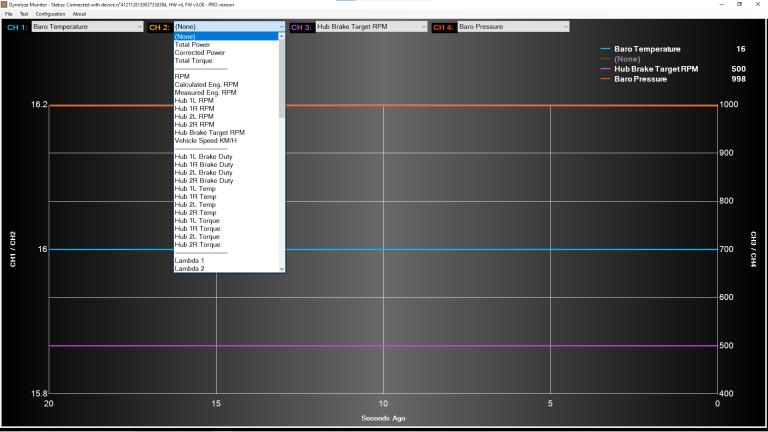Select Hub 1L RPM
Screen dimensions: 768x432
click(x=226, y=101)
